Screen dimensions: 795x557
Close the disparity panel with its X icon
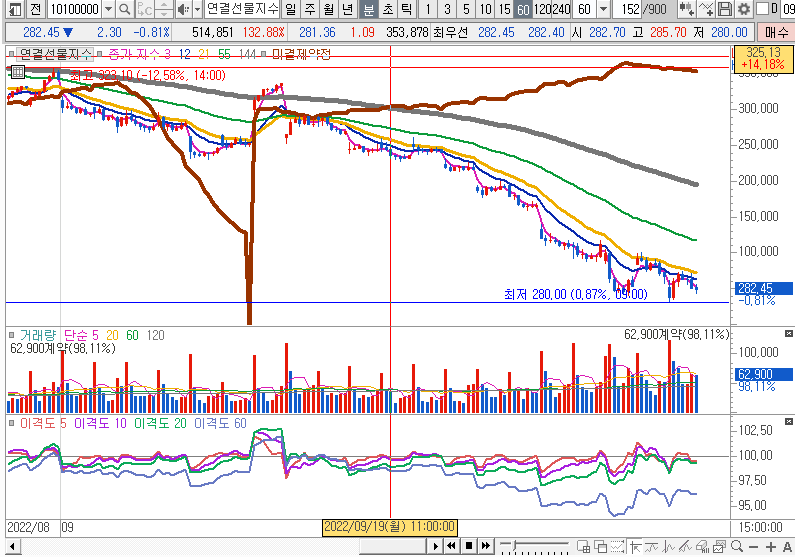pos(789,423)
